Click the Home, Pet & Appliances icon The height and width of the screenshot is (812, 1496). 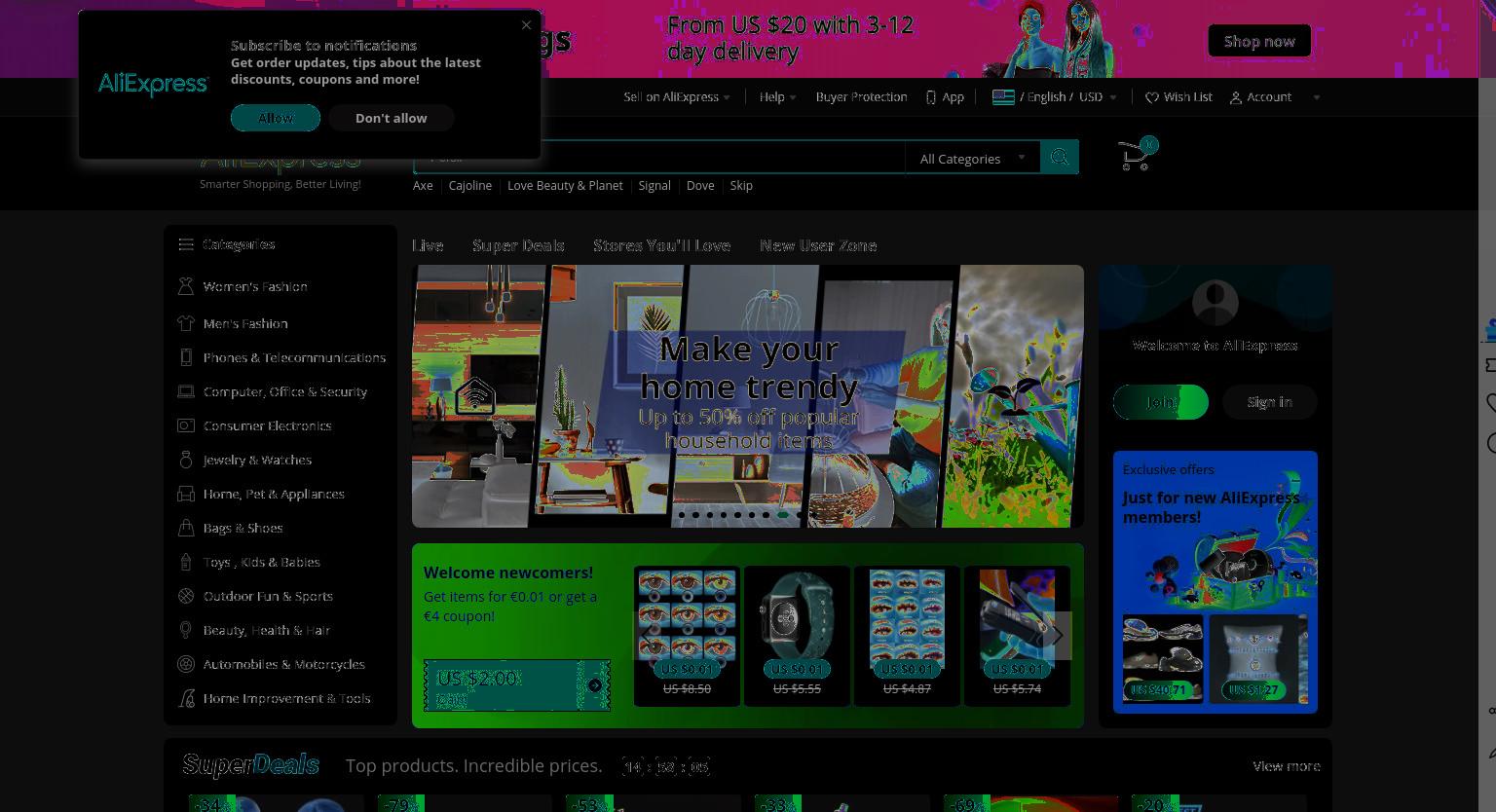(x=186, y=494)
